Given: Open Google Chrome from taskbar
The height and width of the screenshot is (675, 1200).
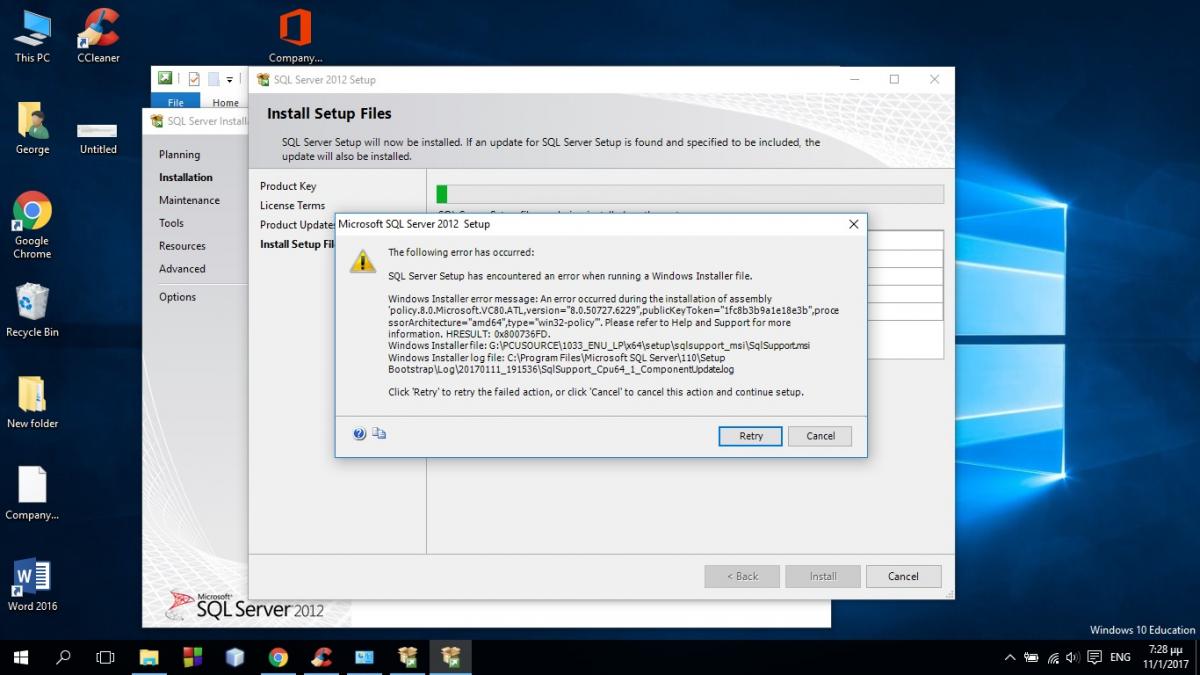Looking at the screenshot, I should pyautogui.click(x=278, y=657).
